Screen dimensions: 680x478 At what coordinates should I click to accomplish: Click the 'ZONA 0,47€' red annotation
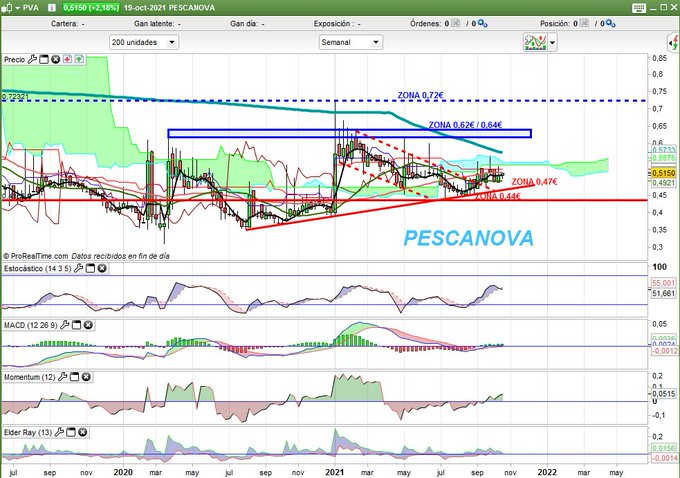(534, 181)
